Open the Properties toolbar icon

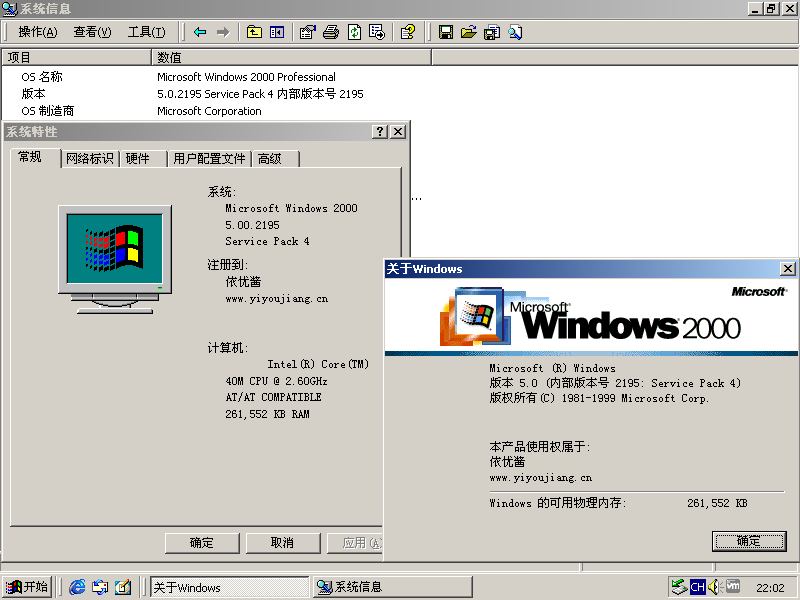[x=308, y=32]
